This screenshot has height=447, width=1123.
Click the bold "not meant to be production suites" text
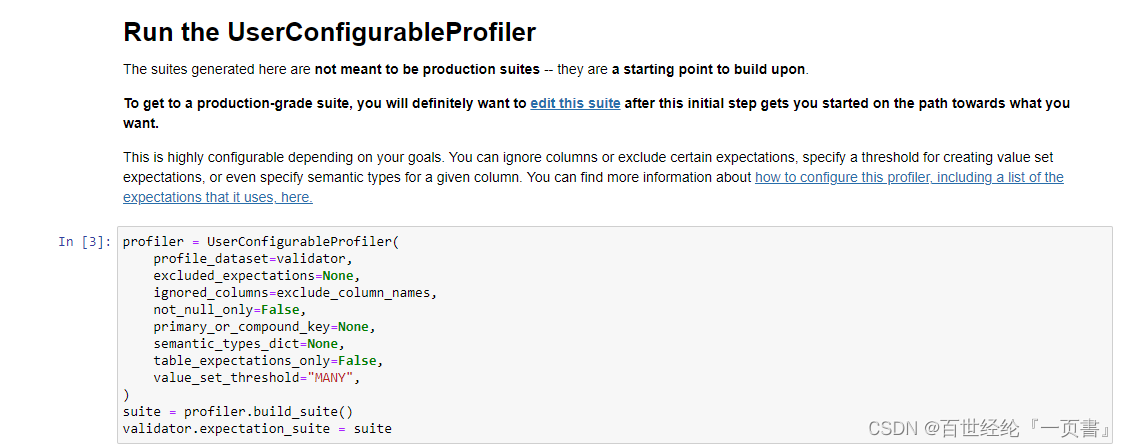pyautogui.click(x=427, y=69)
